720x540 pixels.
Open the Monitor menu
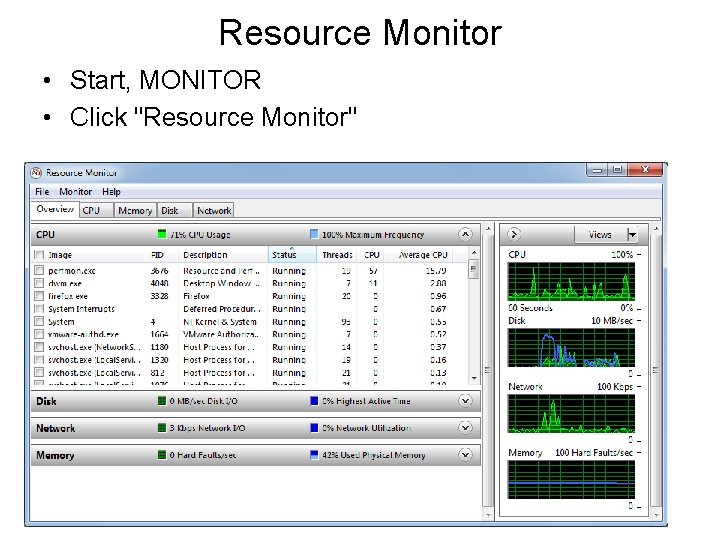[76, 191]
